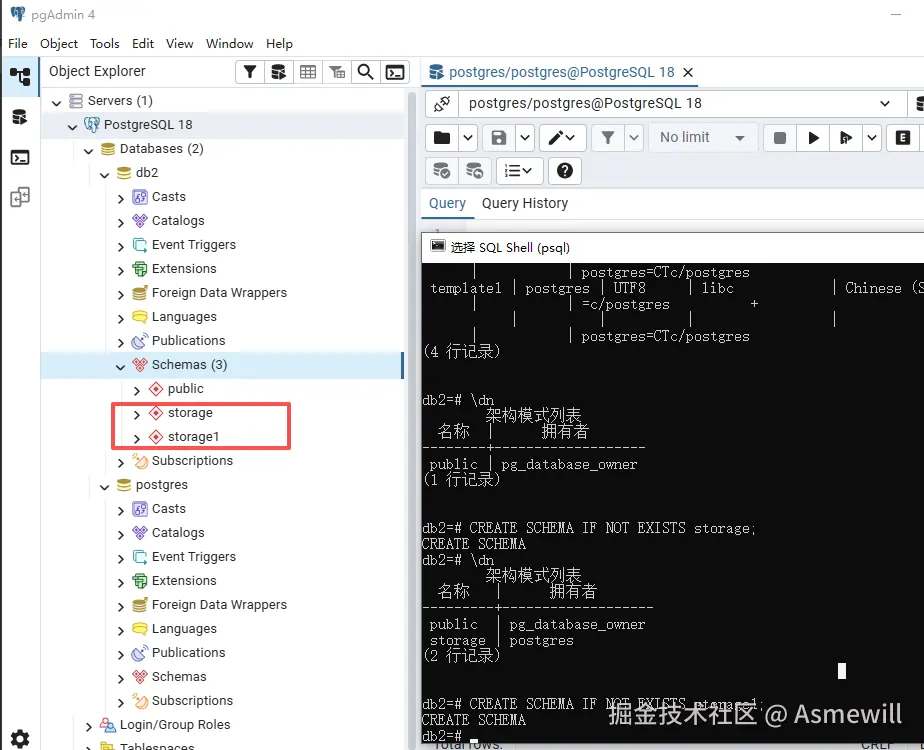This screenshot has width=924, height=750.
Task: Collapse the db2 database node
Action: coord(104,174)
